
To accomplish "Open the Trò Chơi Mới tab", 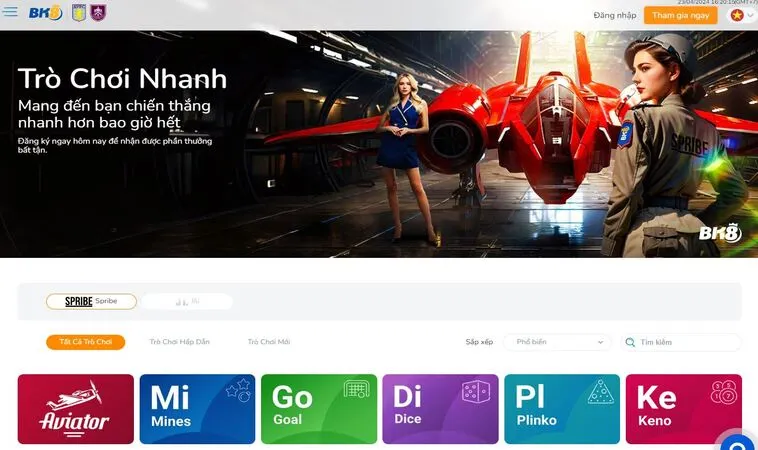I will click(269, 342).
